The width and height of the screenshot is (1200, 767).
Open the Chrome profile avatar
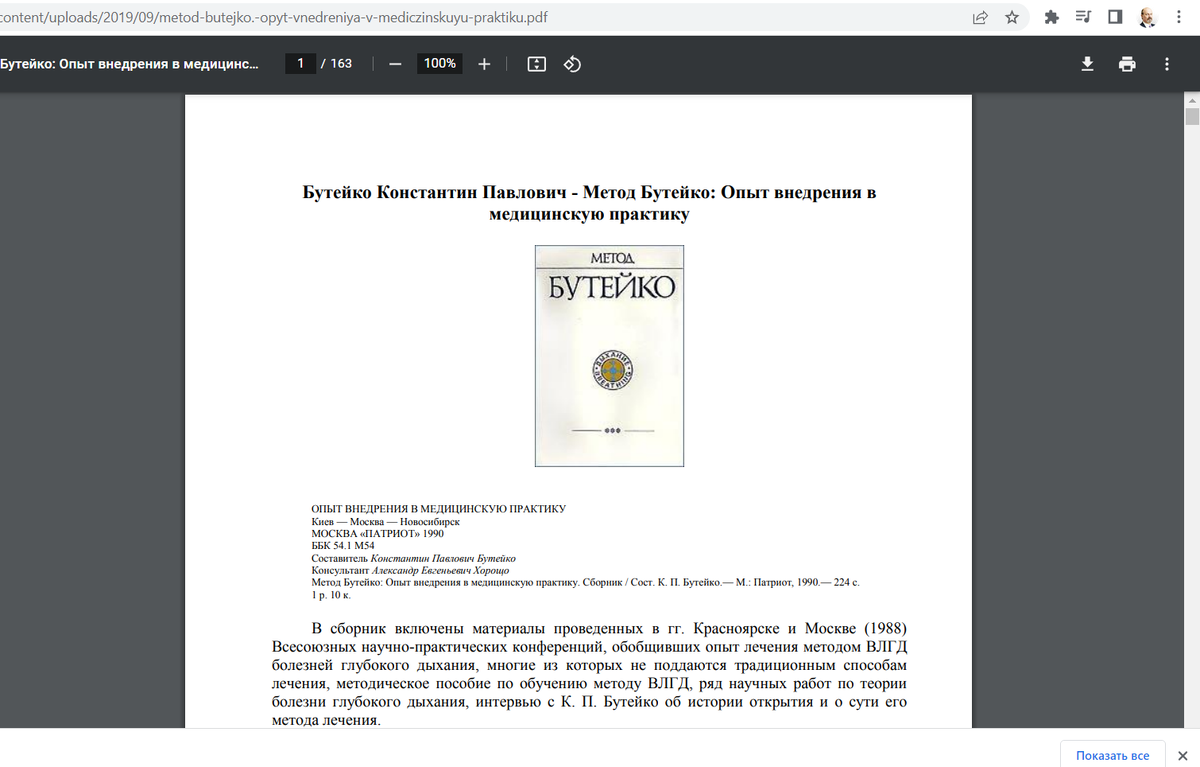click(x=1147, y=17)
